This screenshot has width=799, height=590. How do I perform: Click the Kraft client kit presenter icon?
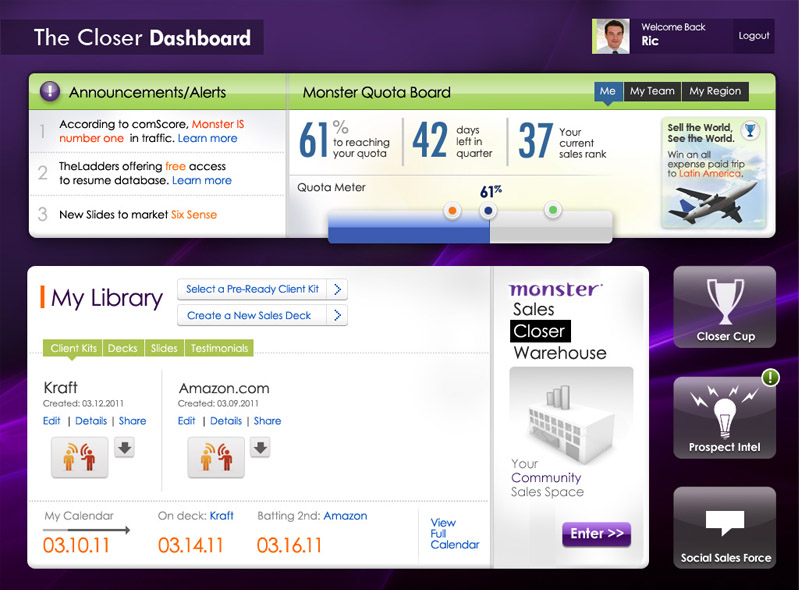point(79,457)
